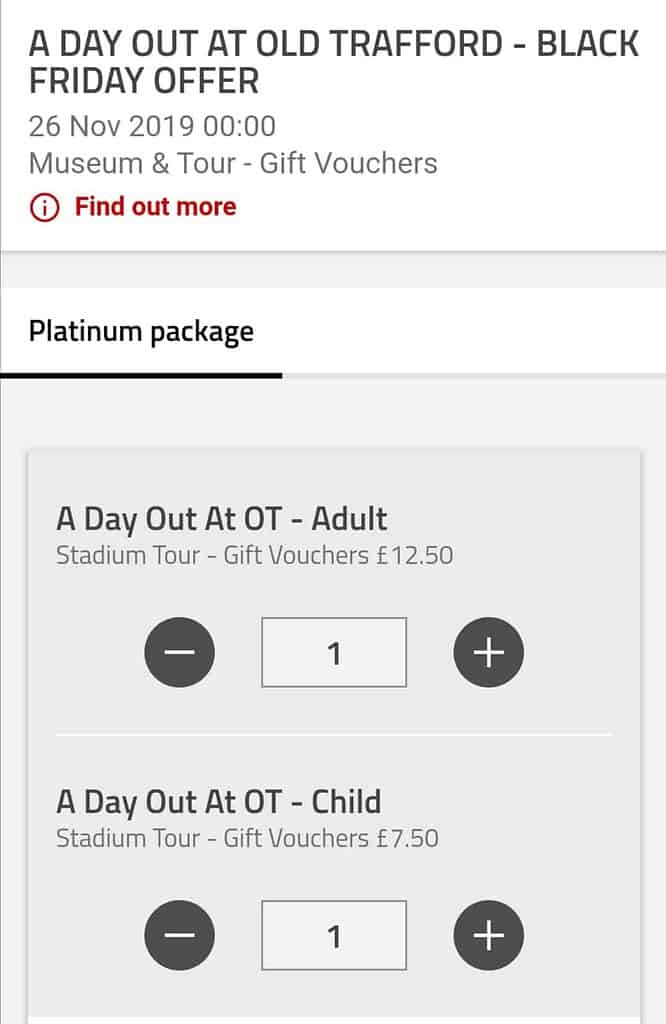
Task: Click the red info circle icon
Action: click(x=44, y=208)
